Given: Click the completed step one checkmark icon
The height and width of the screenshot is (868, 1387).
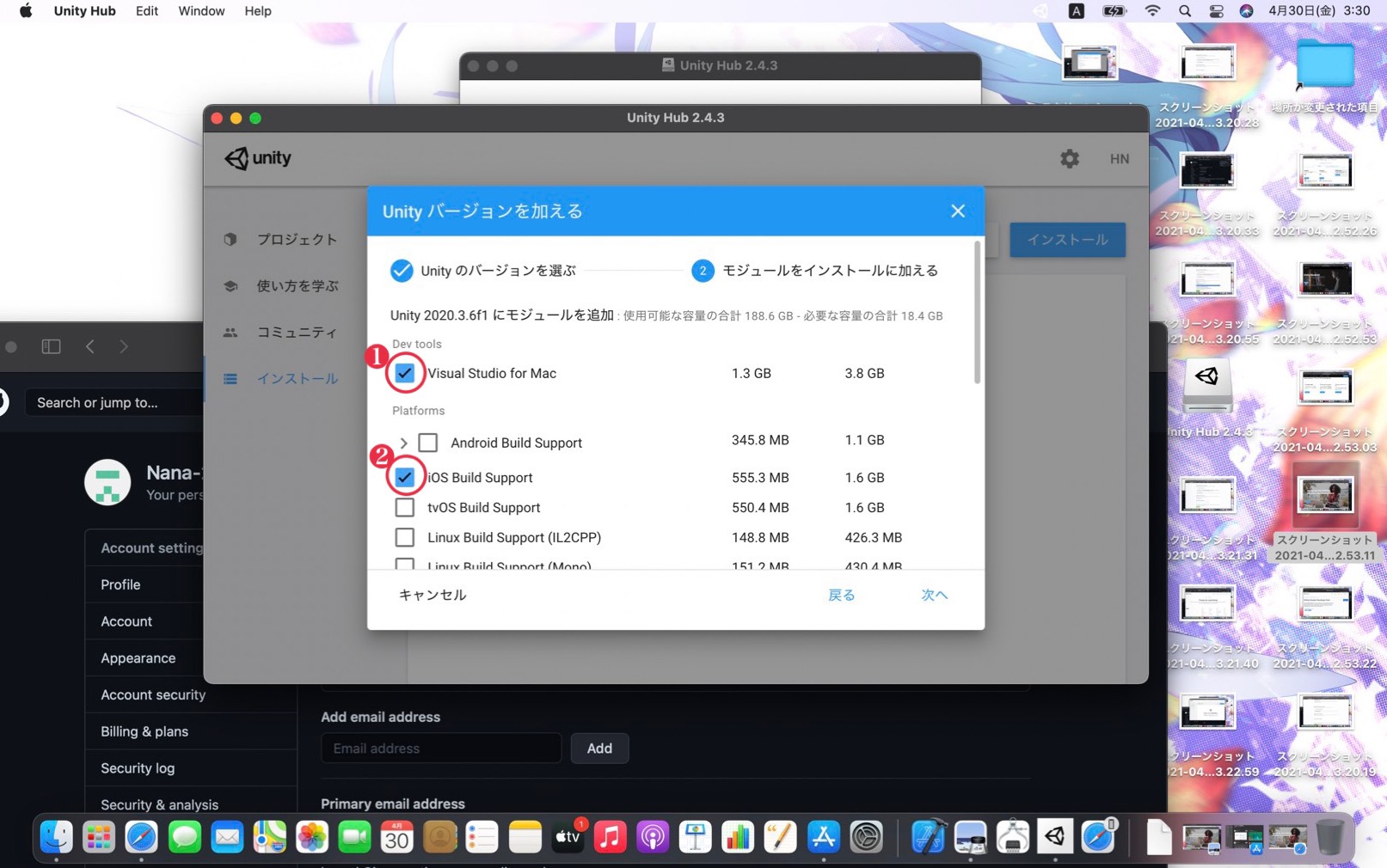Looking at the screenshot, I should click(402, 271).
